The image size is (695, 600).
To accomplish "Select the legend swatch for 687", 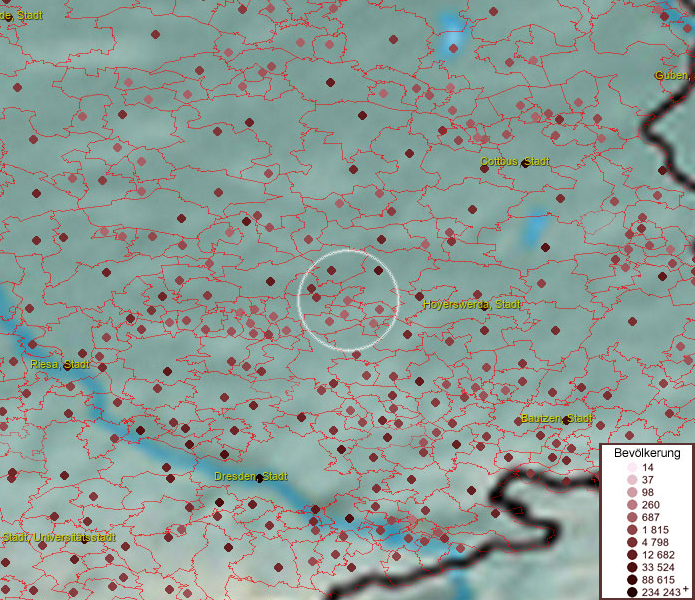I will [632, 517].
